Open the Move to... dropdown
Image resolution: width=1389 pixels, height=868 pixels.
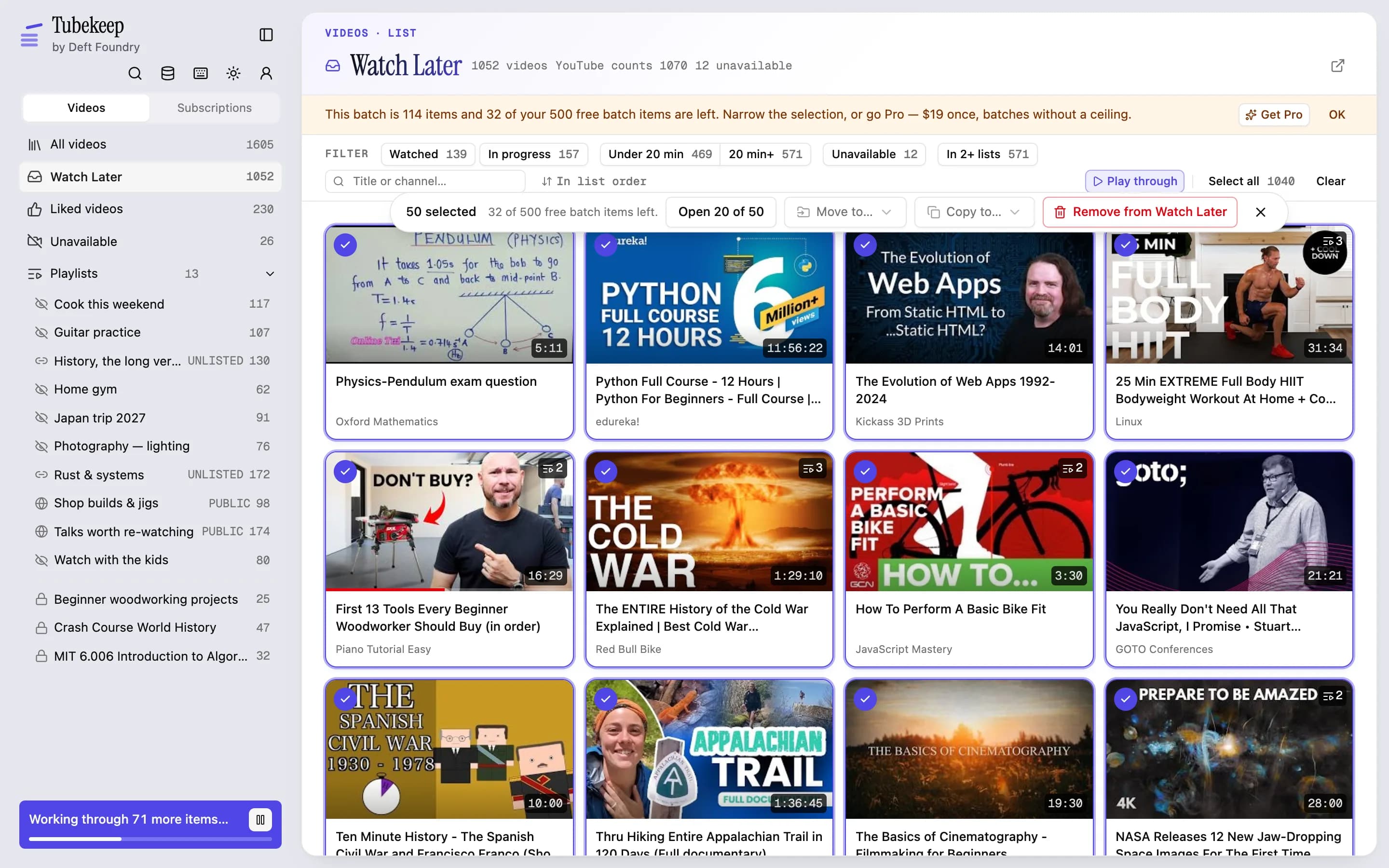click(x=845, y=212)
